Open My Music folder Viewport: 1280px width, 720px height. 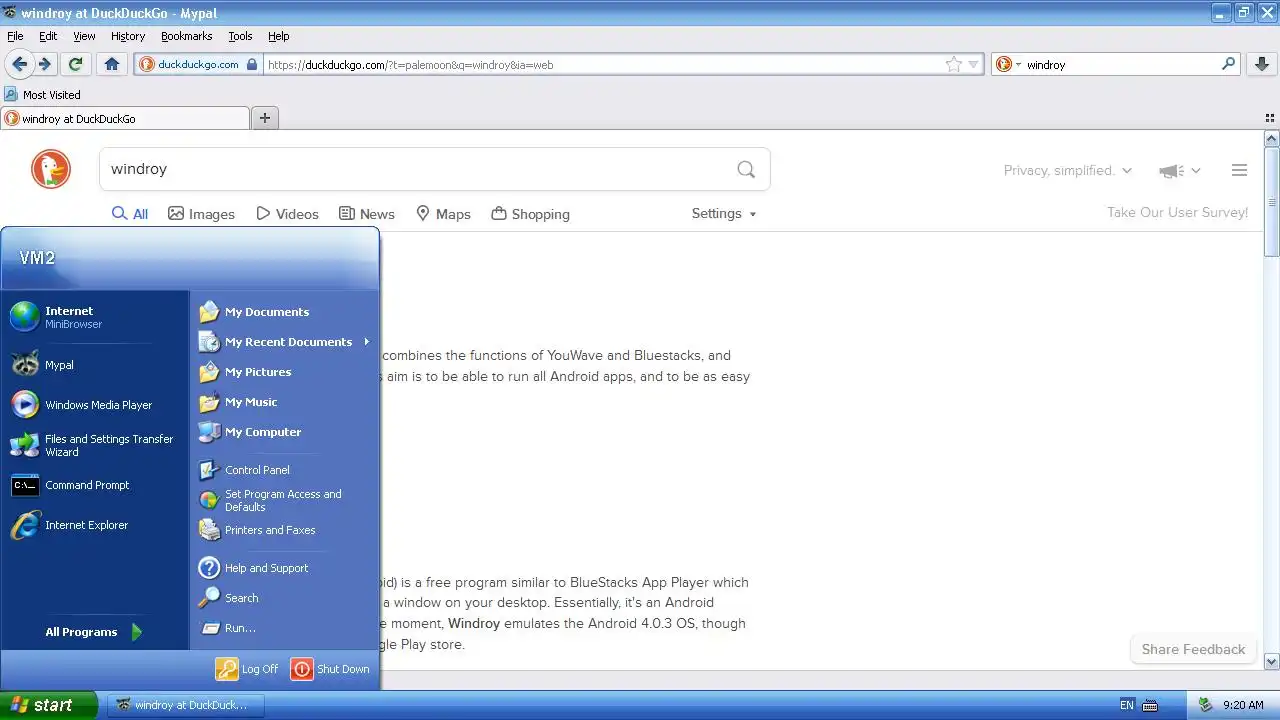pyautogui.click(x=284, y=402)
